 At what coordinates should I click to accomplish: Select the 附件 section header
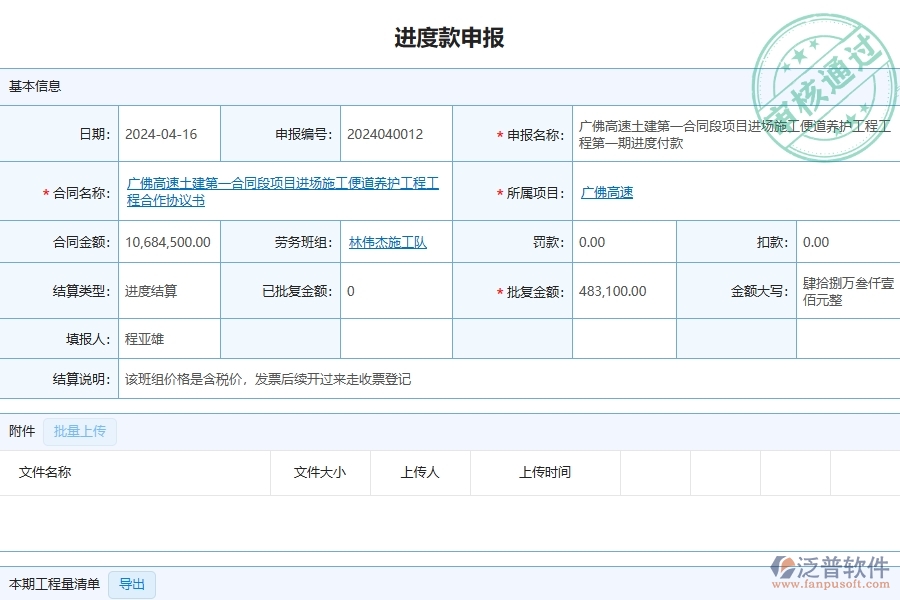(23, 429)
